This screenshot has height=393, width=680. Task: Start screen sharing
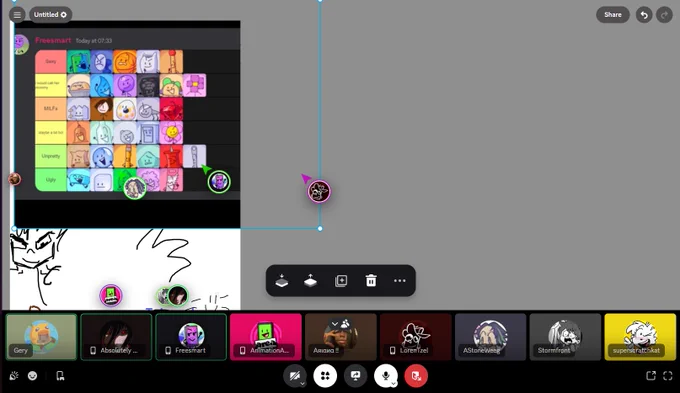pos(356,376)
